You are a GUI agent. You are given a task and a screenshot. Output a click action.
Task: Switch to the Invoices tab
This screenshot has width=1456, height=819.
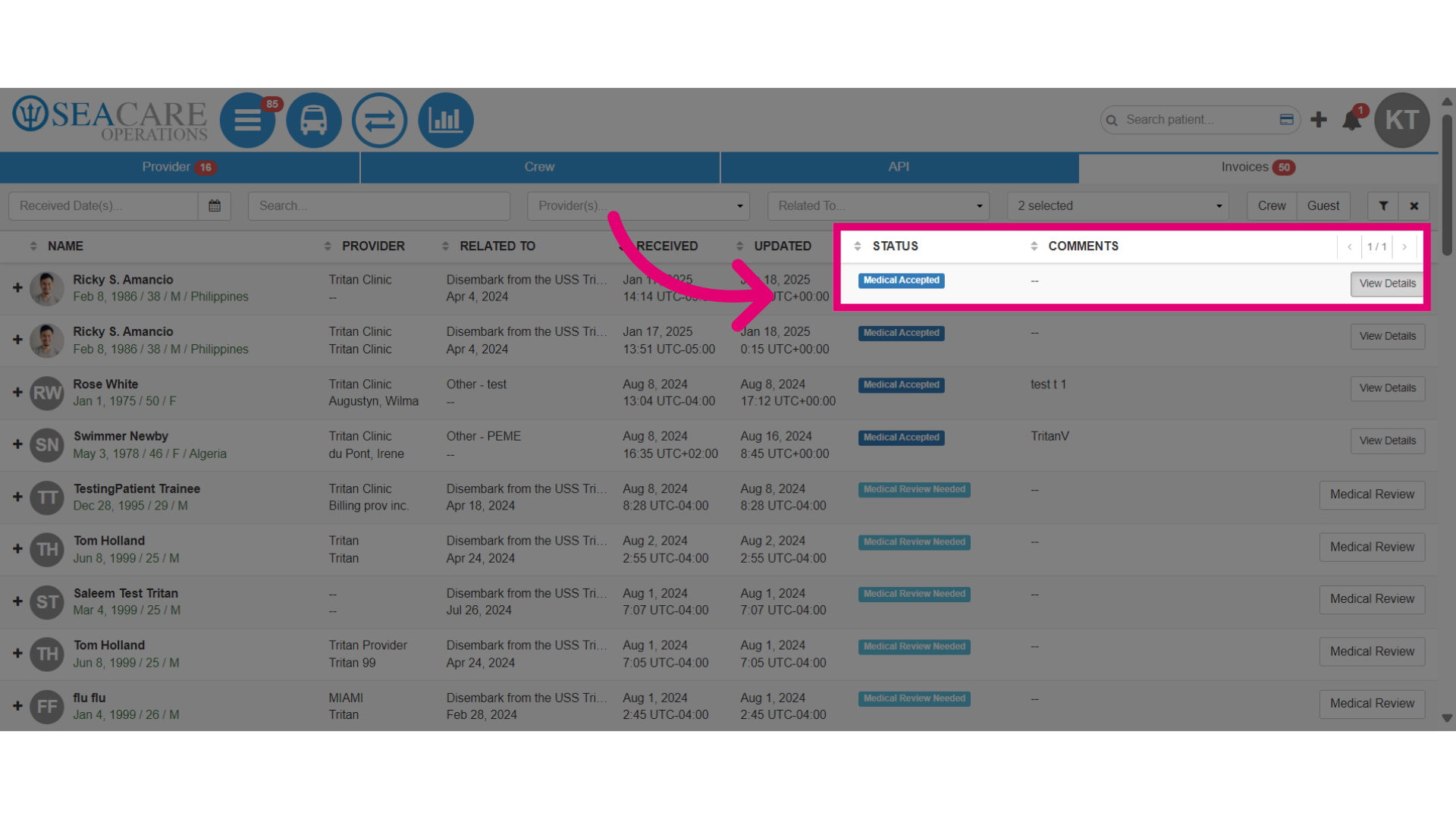[x=1257, y=167]
